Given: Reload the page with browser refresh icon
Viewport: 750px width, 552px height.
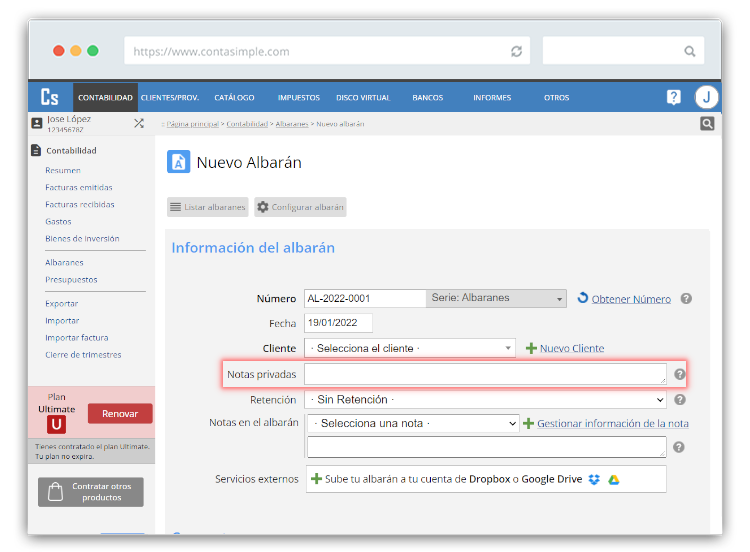Looking at the screenshot, I should (516, 51).
